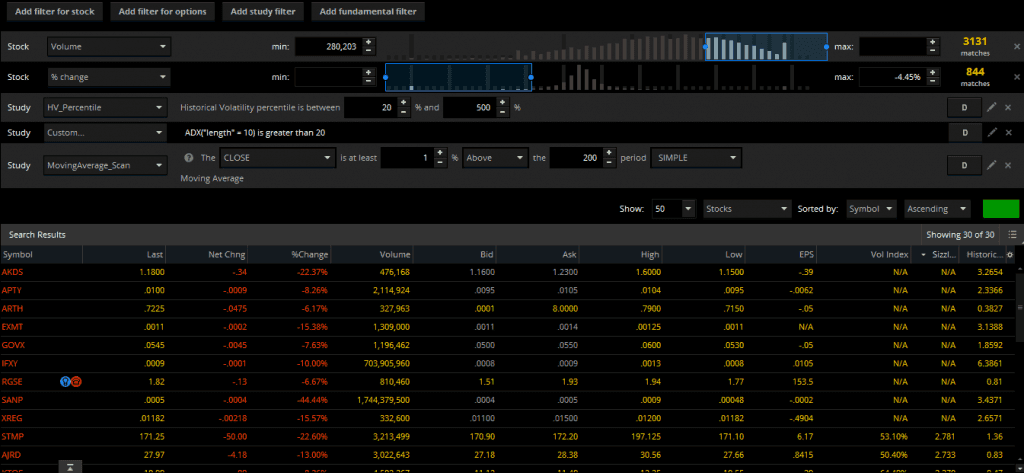Click Volume max value field
The image size is (1024, 473).
click(x=893, y=47)
